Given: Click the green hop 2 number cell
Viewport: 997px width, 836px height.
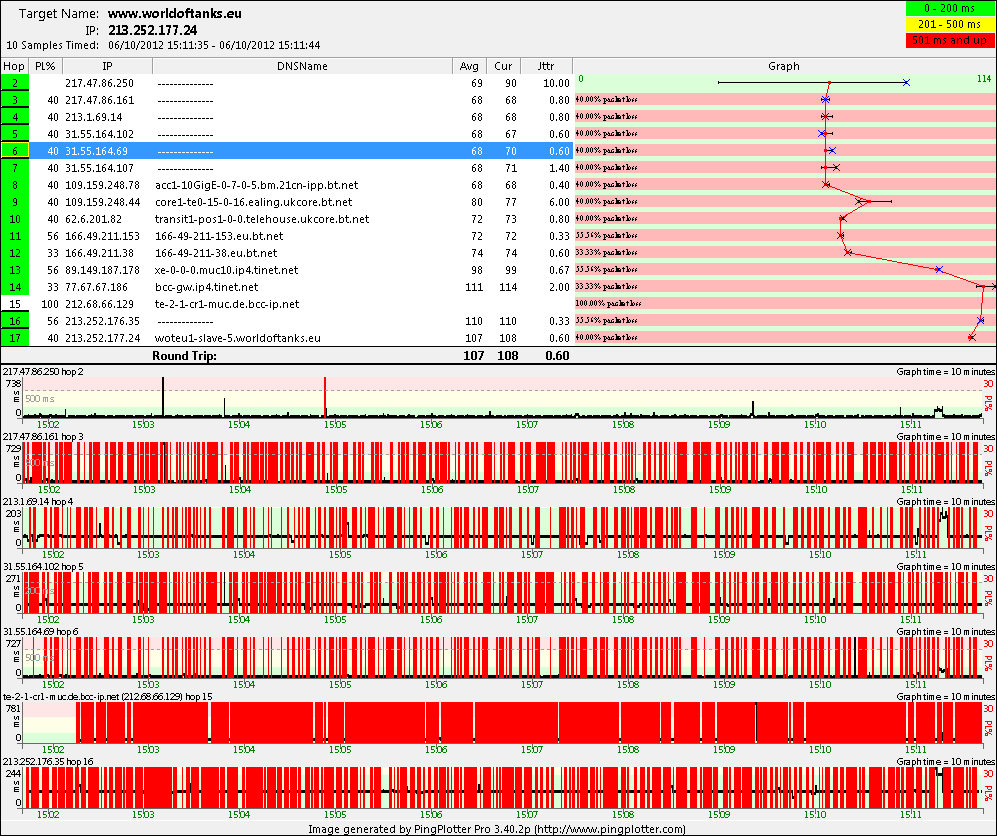Looking at the screenshot, I should [14, 83].
